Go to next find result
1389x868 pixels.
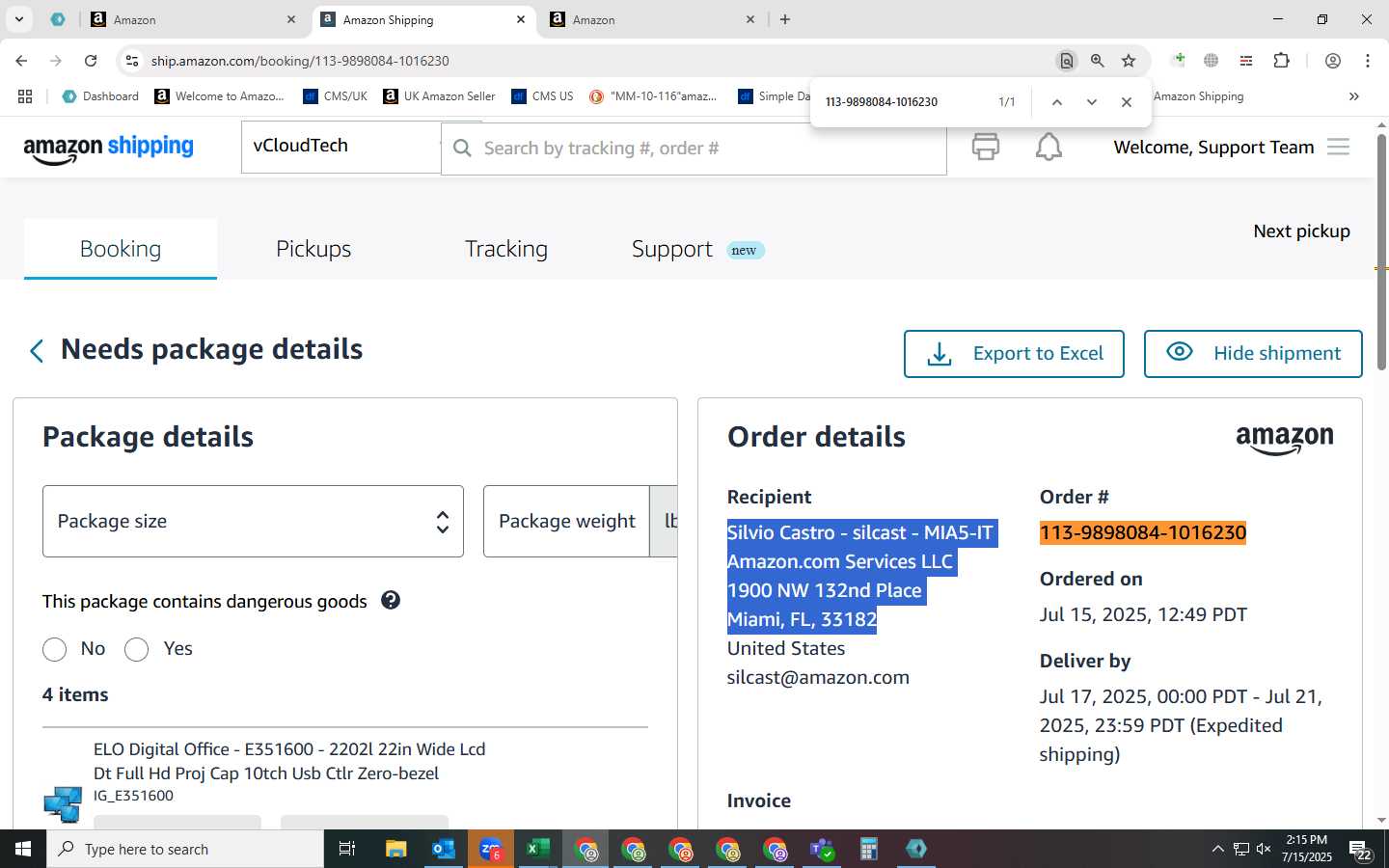[x=1092, y=102]
